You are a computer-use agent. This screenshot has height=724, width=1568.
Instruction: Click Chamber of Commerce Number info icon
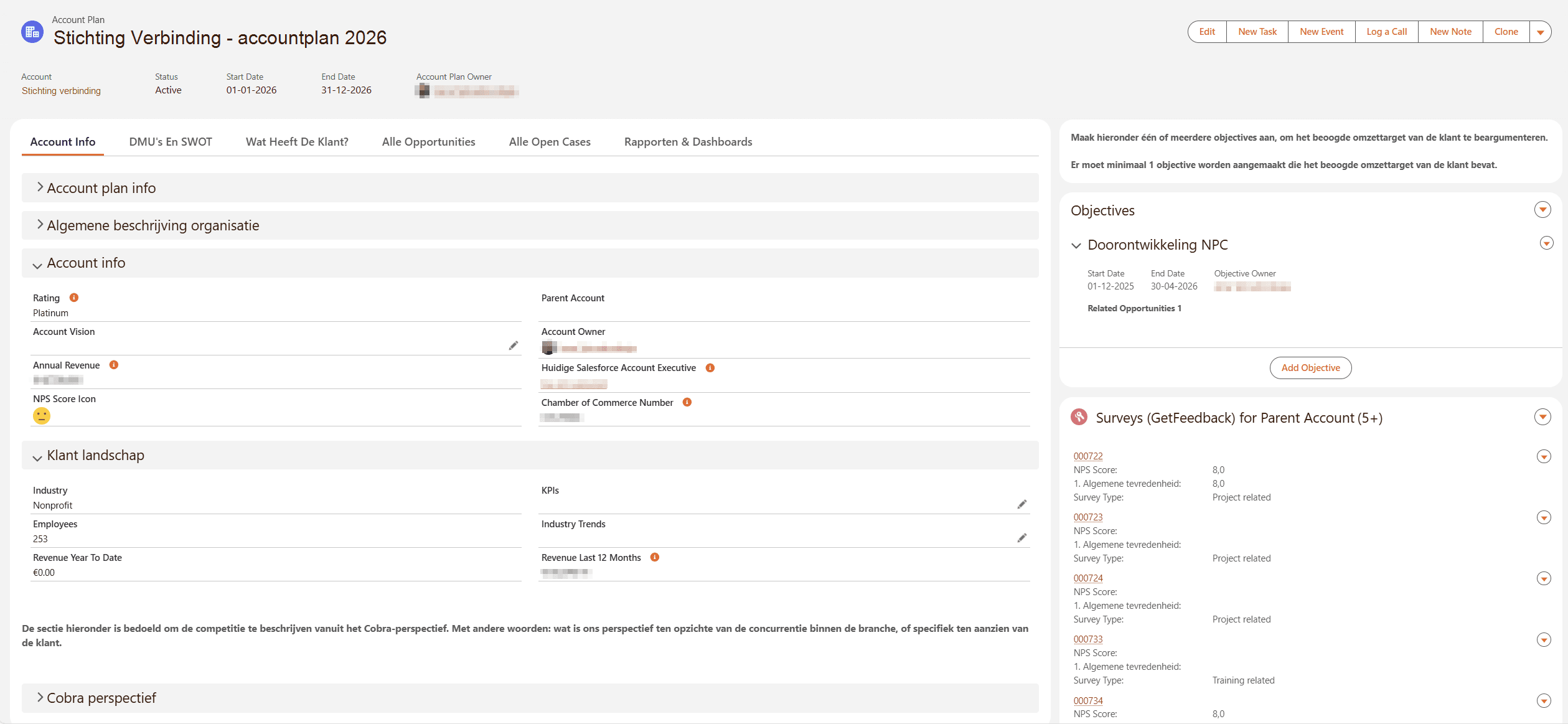coord(687,402)
